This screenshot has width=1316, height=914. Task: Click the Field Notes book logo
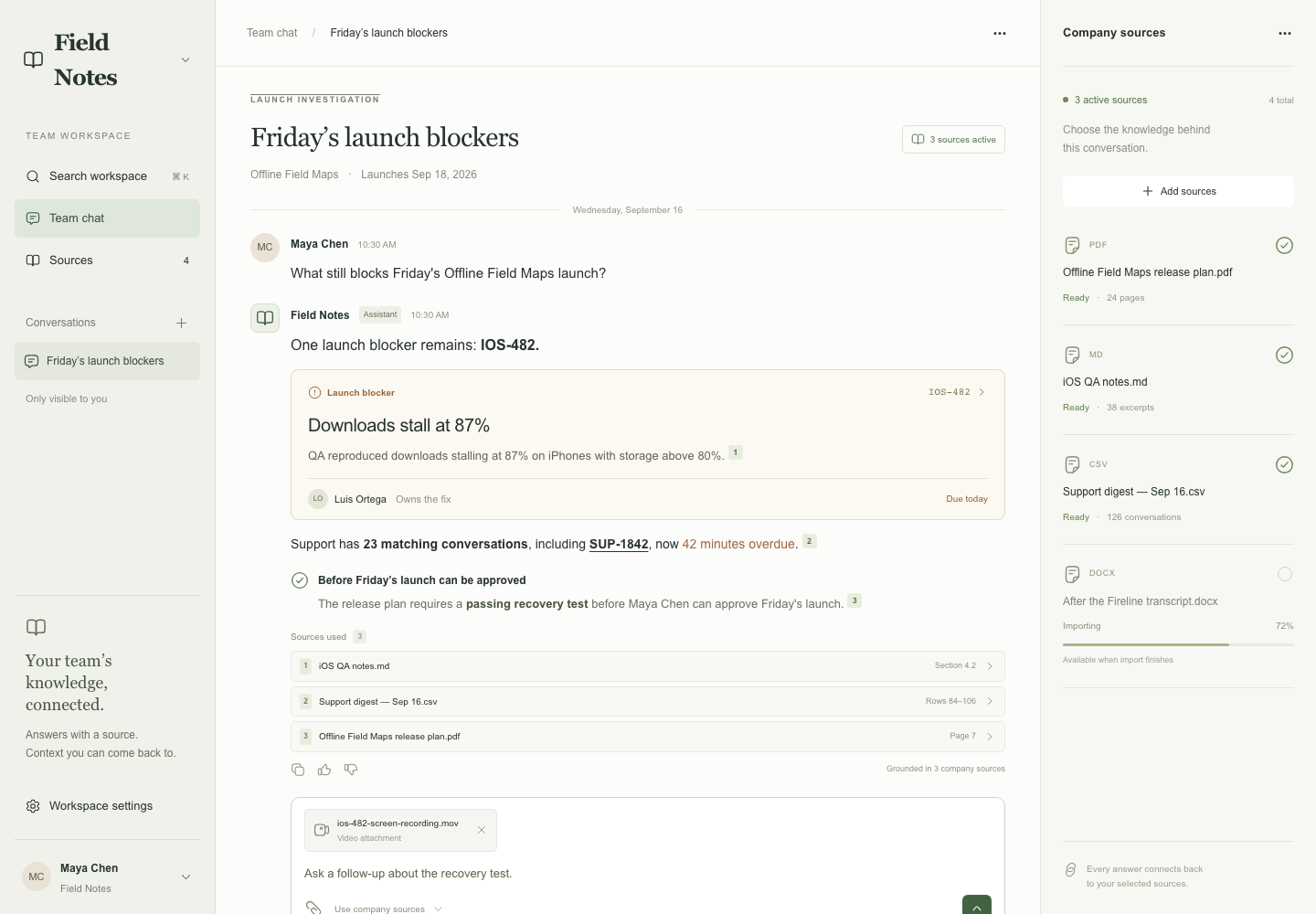click(34, 59)
